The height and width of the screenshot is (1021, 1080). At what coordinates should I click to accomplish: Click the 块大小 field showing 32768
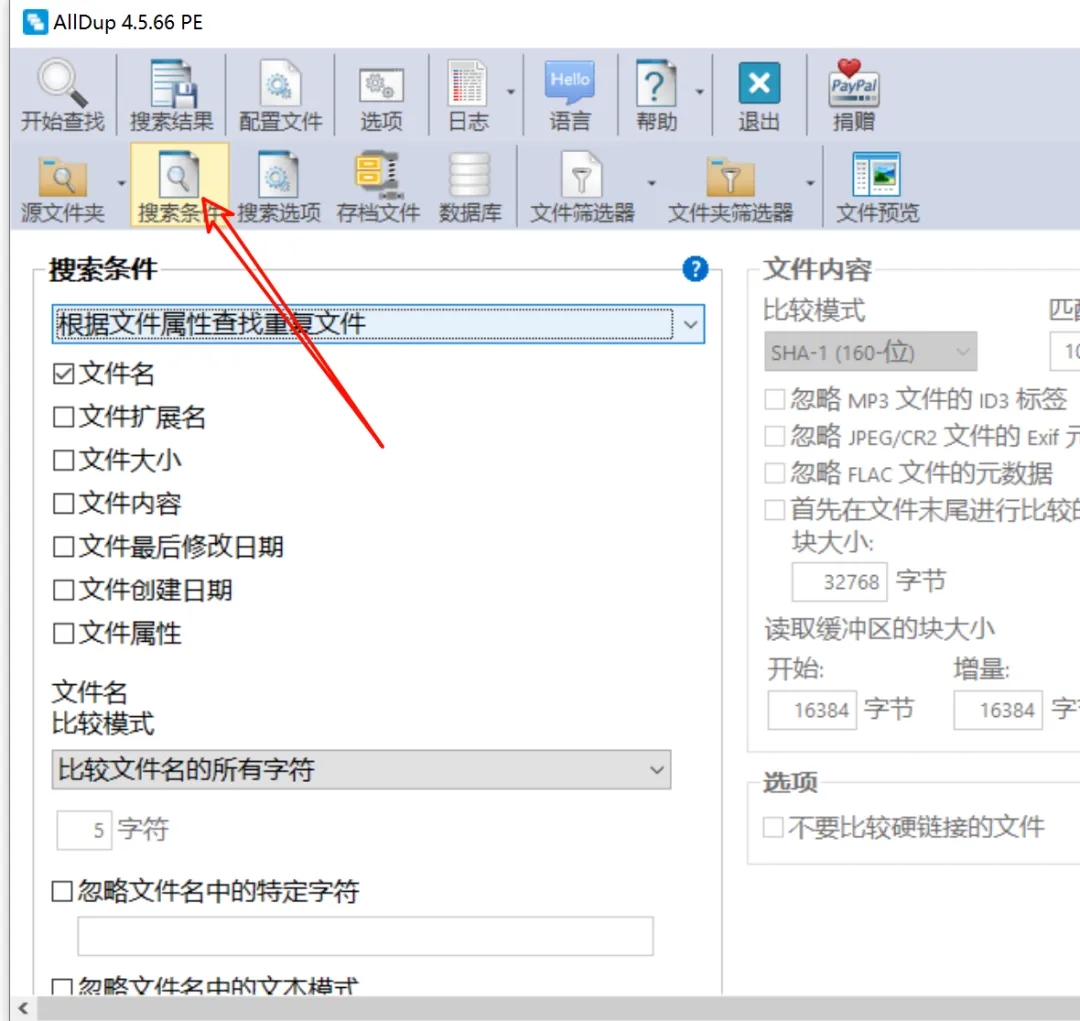pos(839,582)
